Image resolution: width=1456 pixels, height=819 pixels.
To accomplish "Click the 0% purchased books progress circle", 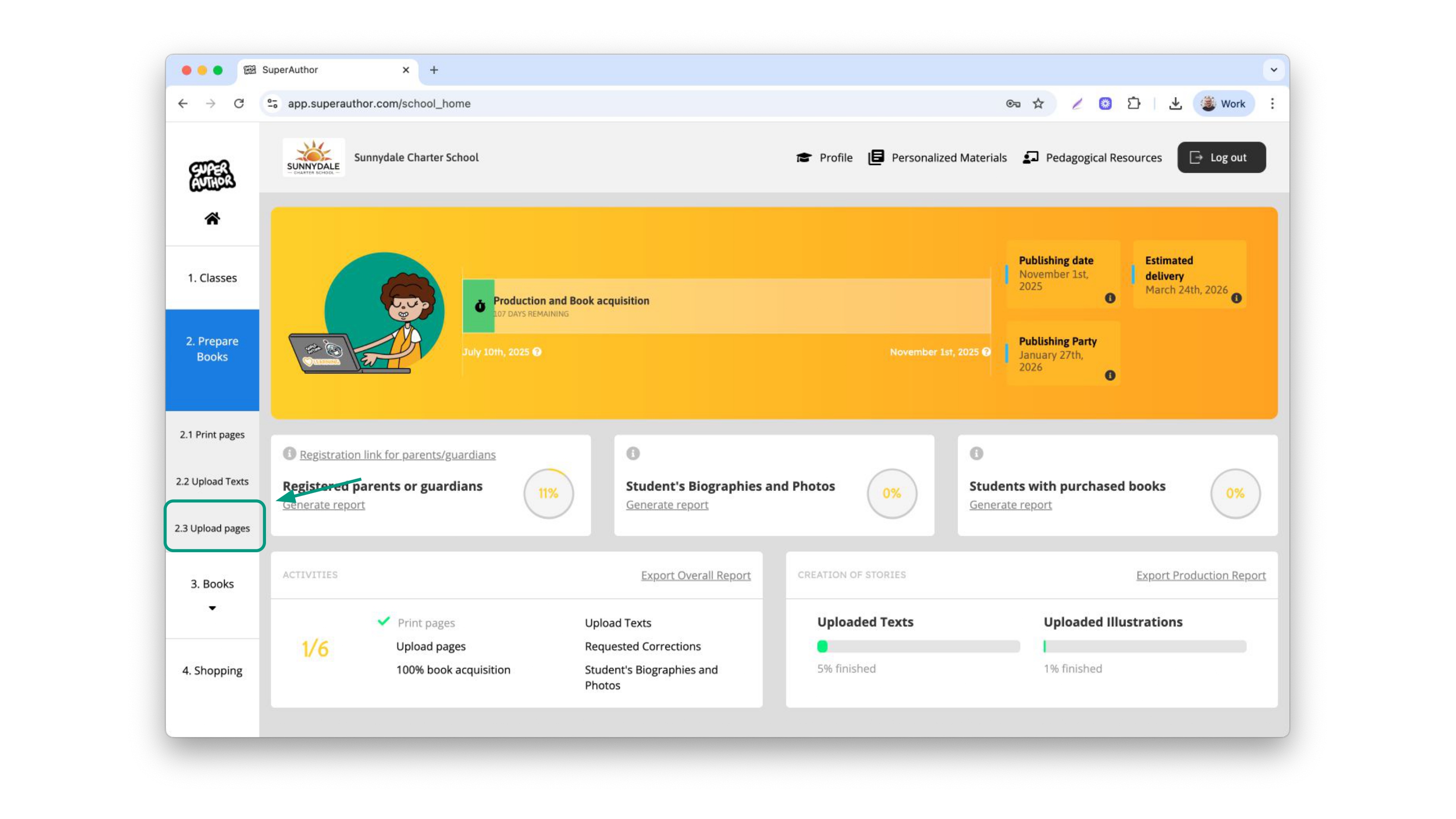I will click(1235, 493).
